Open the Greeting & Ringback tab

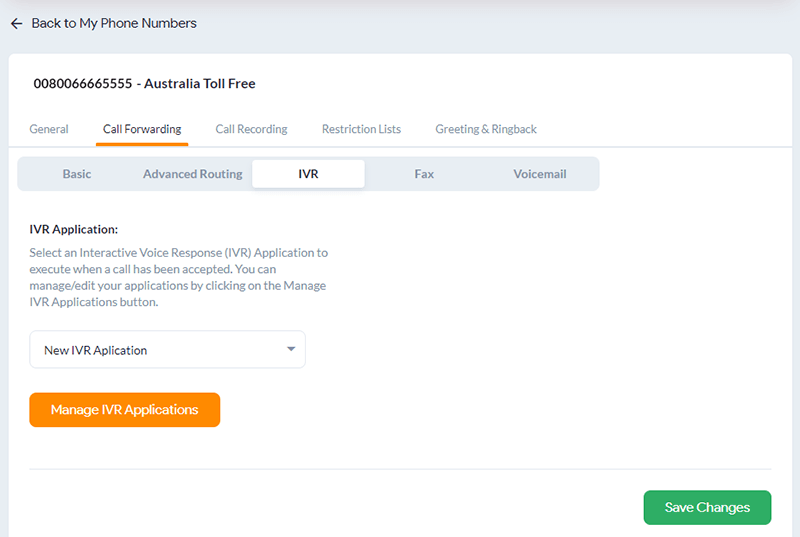(486, 129)
